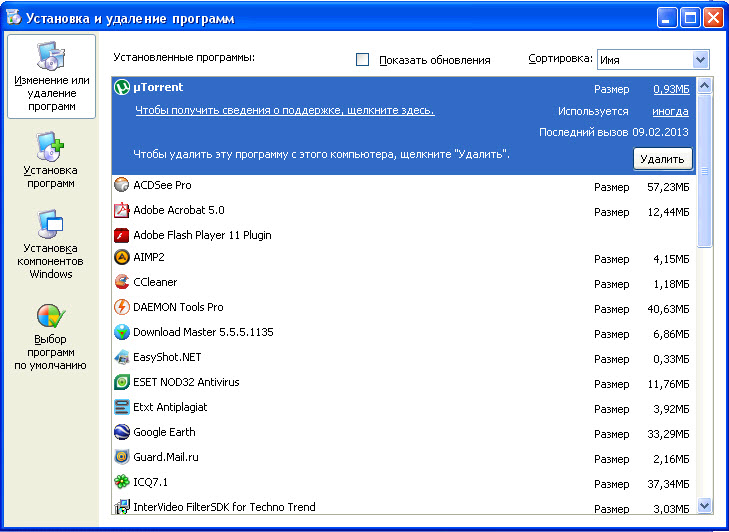Image resolution: width=729 pixels, height=532 pixels.
Task: Click the ICQ7.1 flower icon
Action: [x=121, y=482]
